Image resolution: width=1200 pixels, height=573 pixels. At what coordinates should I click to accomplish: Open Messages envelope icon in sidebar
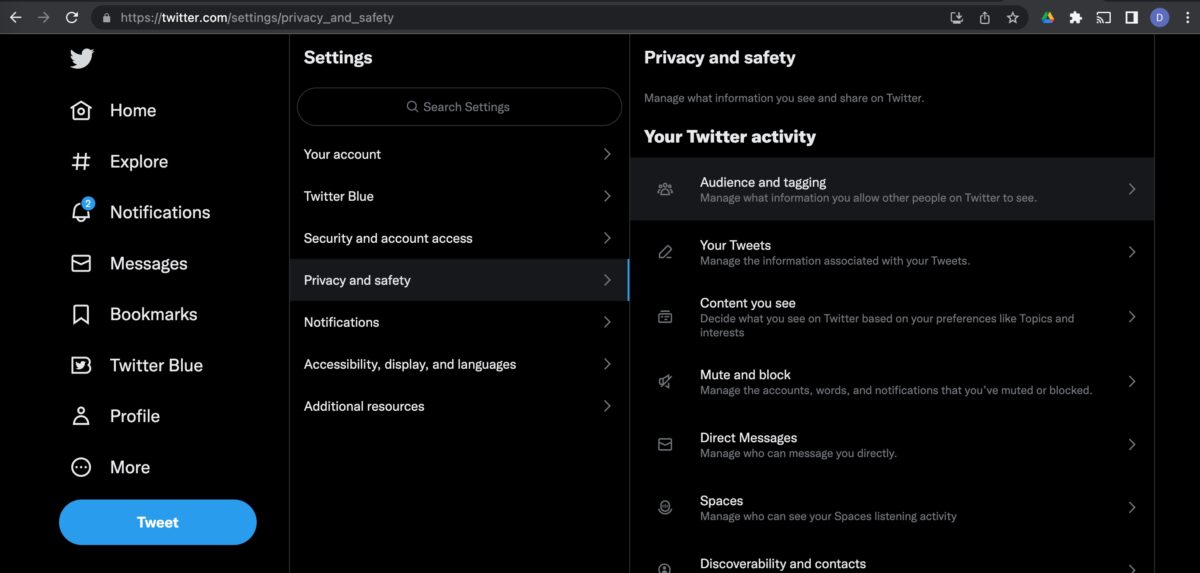click(x=81, y=264)
